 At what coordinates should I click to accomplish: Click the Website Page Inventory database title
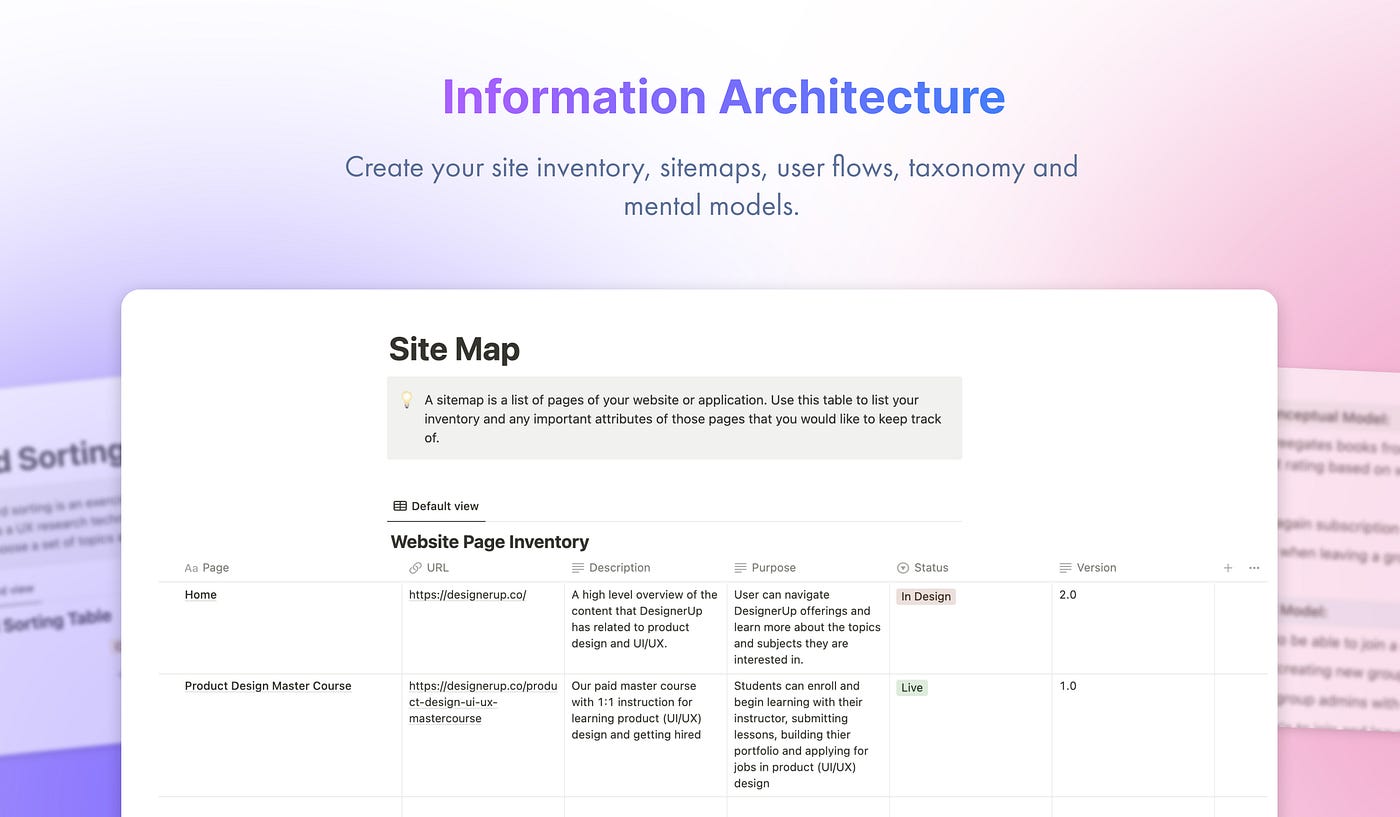[490, 542]
